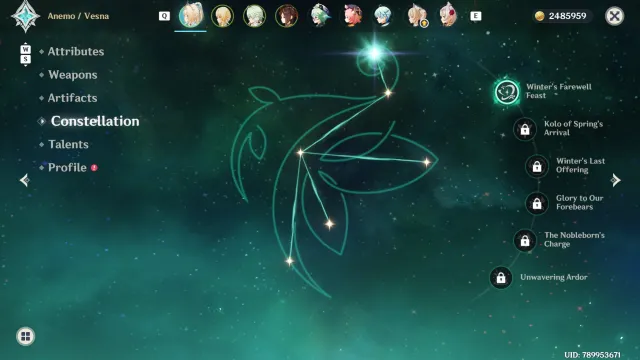Viewport: 640px width, 360px height.
Task: Select the dark brown-haired character portrait
Action: pyautogui.click(x=287, y=16)
